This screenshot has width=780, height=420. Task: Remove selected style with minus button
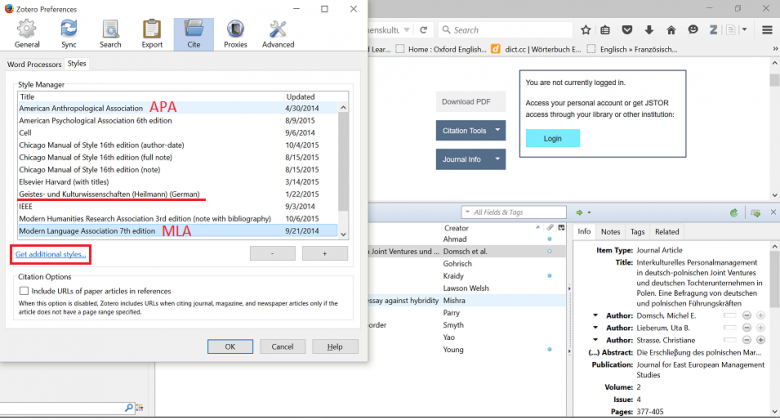273,253
